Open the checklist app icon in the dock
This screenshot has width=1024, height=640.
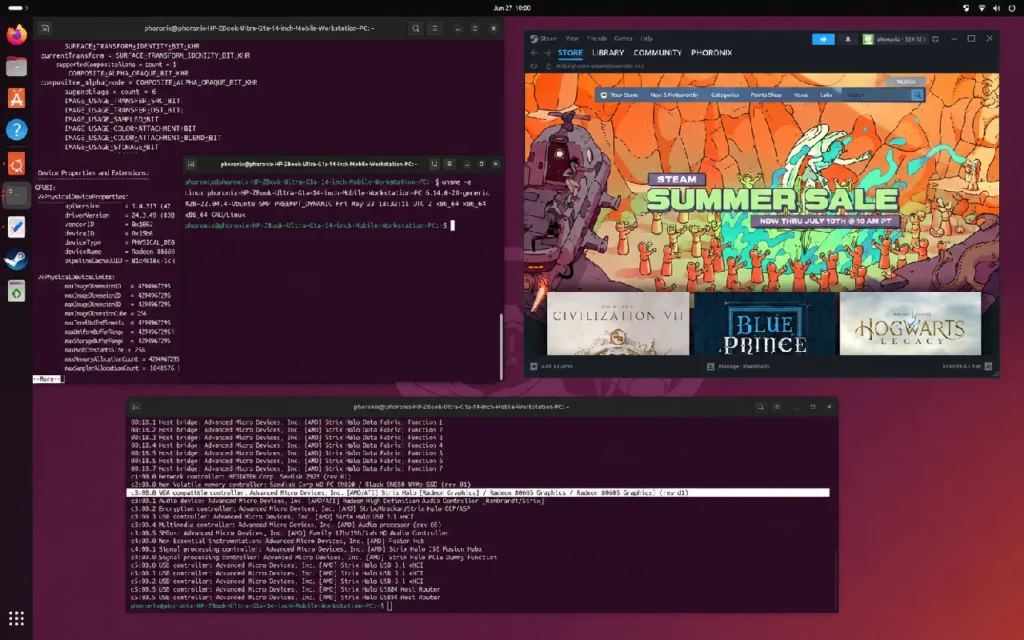click(16, 227)
